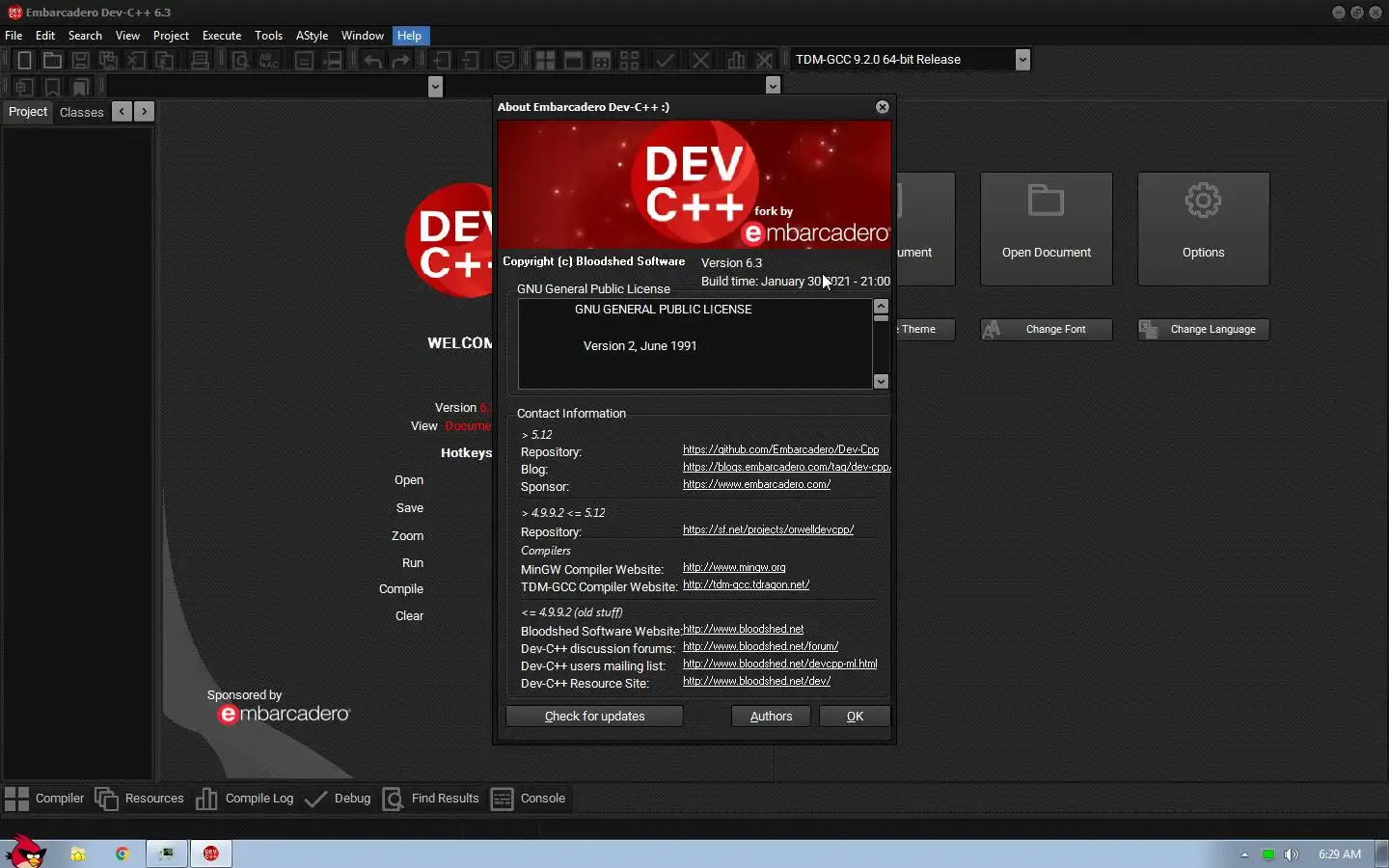Click the Save All toolbar icon
Screen dimensions: 1389x868
pos(109,60)
